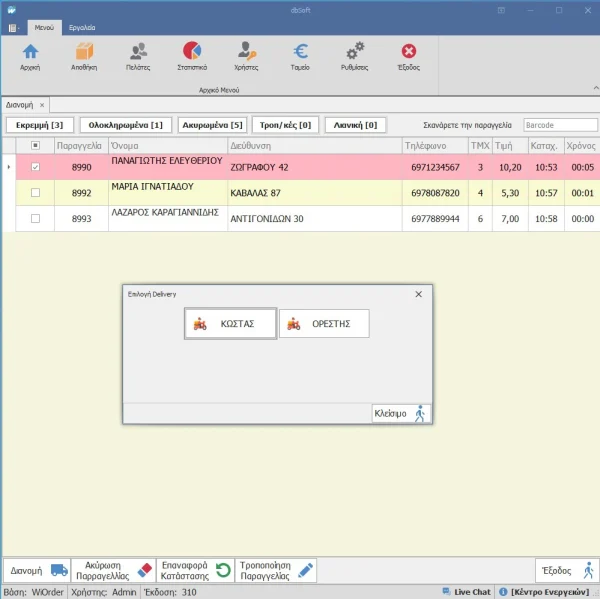The height and width of the screenshot is (599, 600).
Task: Open the Αρχική home icon
Action: [x=30, y=54]
